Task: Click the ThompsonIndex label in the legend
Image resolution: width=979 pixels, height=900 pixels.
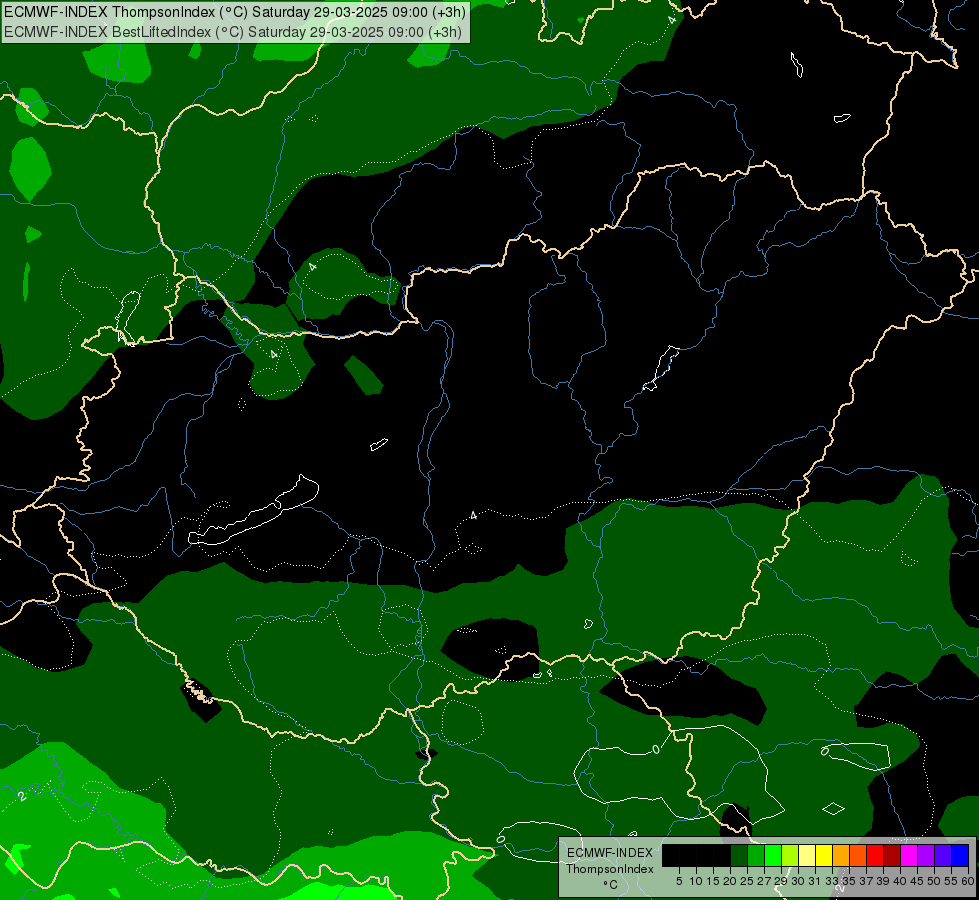Action: 610,869
